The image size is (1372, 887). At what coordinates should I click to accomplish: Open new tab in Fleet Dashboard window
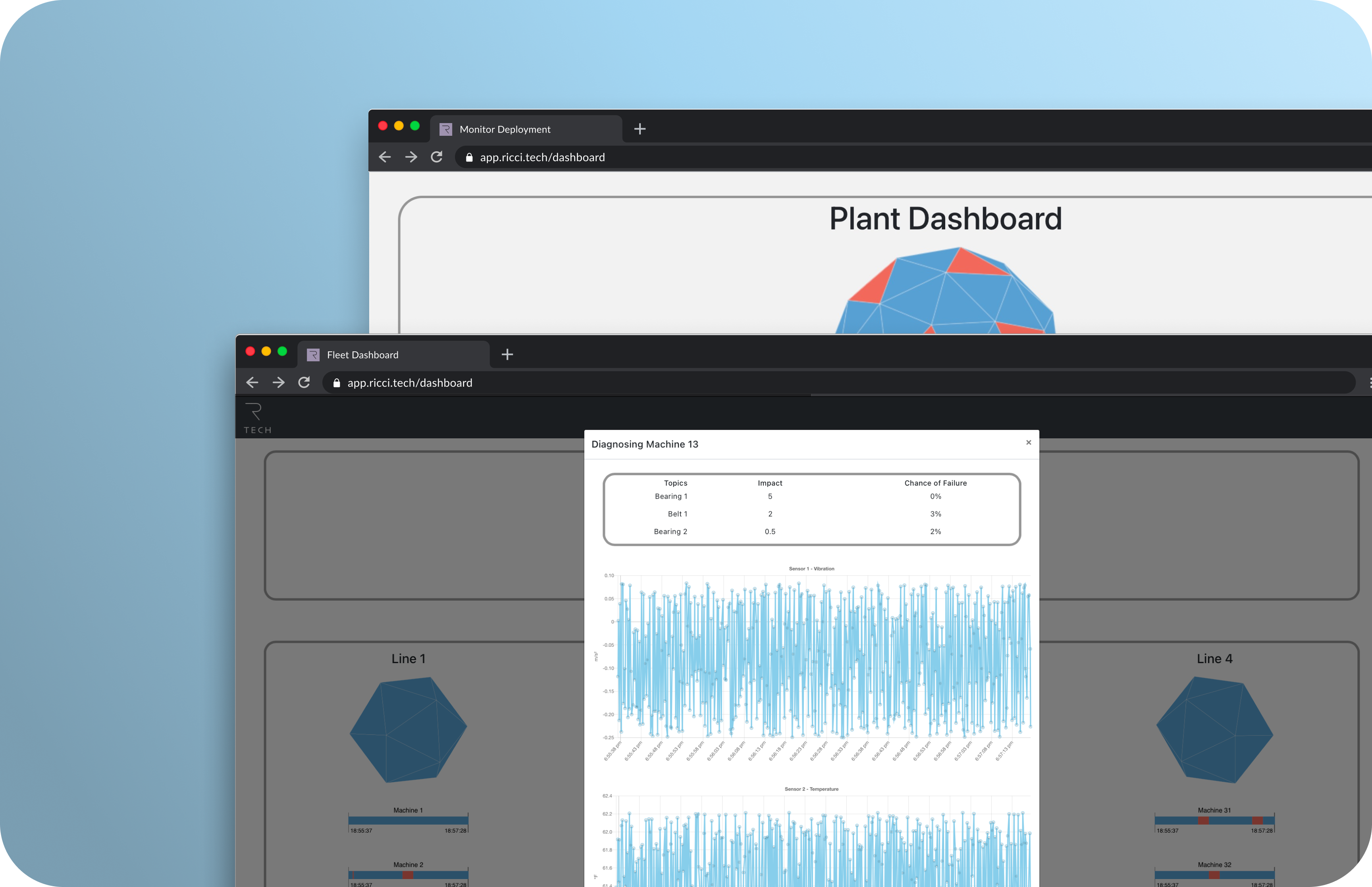[507, 354]
